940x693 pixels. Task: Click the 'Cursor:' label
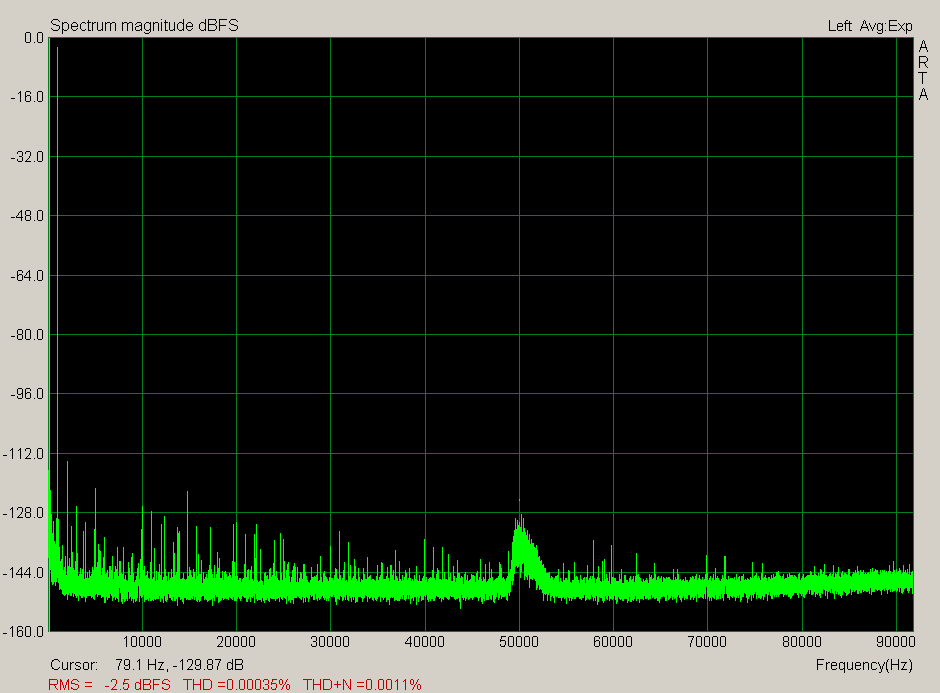[74, 665]
